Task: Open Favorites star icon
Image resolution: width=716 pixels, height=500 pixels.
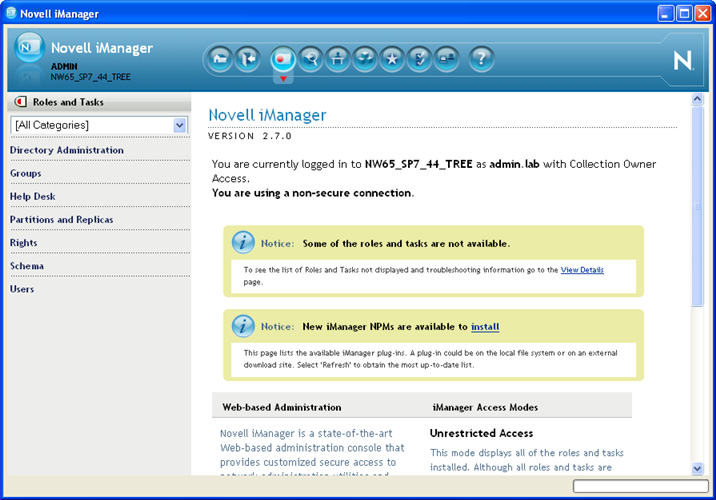Action: point(392,59)
